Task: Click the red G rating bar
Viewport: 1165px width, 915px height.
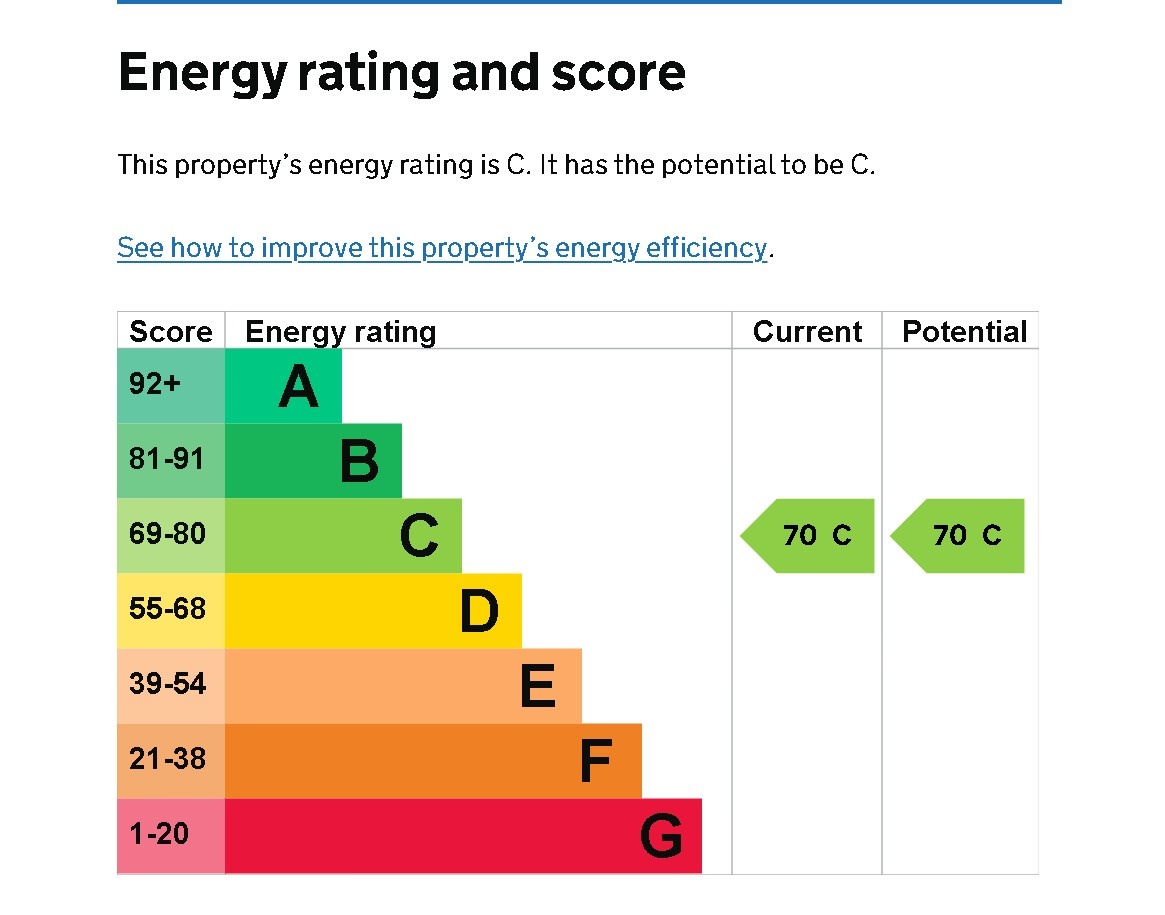Action: [463, 836]
